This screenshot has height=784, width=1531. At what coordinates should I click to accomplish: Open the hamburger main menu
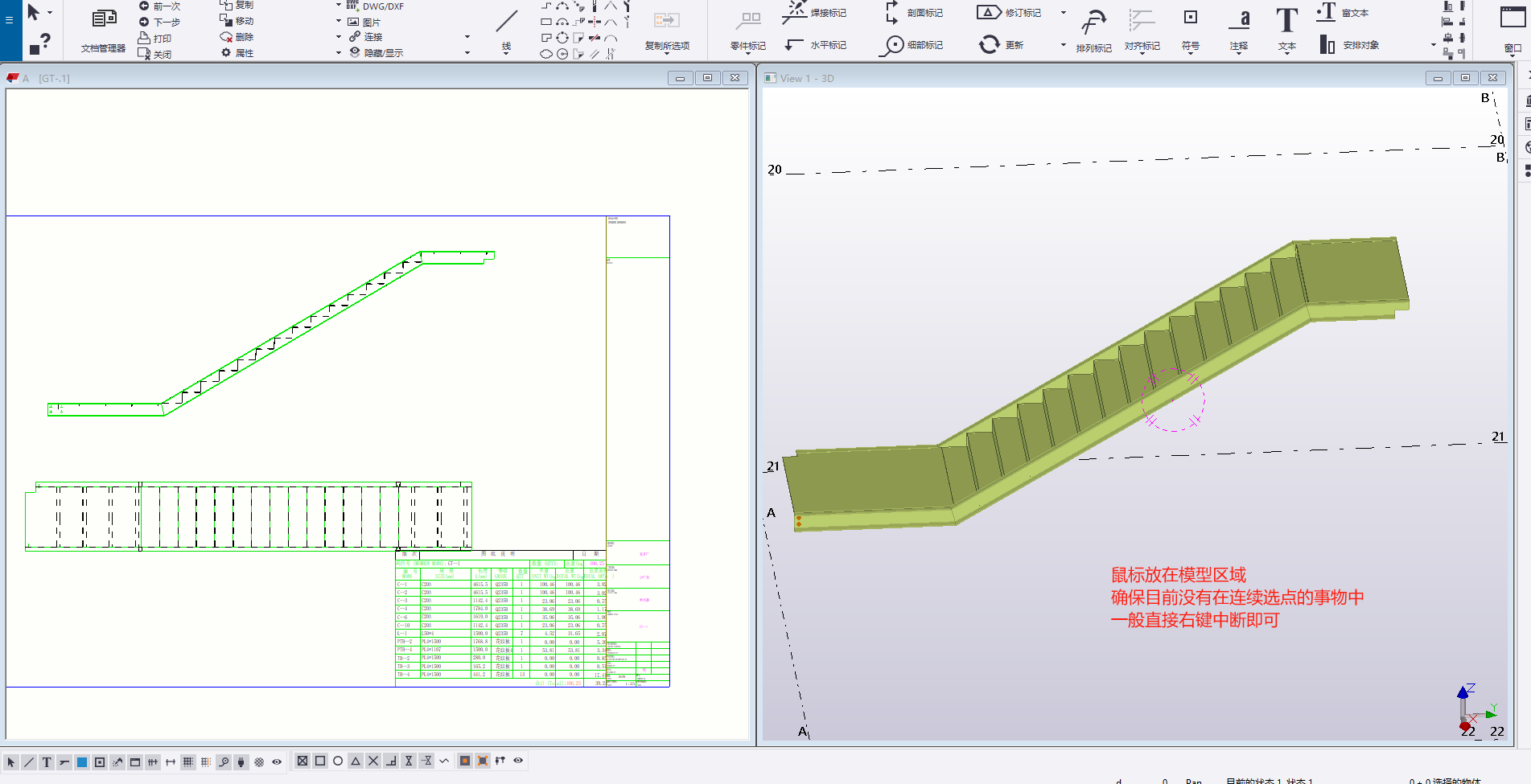coord(10,19)
